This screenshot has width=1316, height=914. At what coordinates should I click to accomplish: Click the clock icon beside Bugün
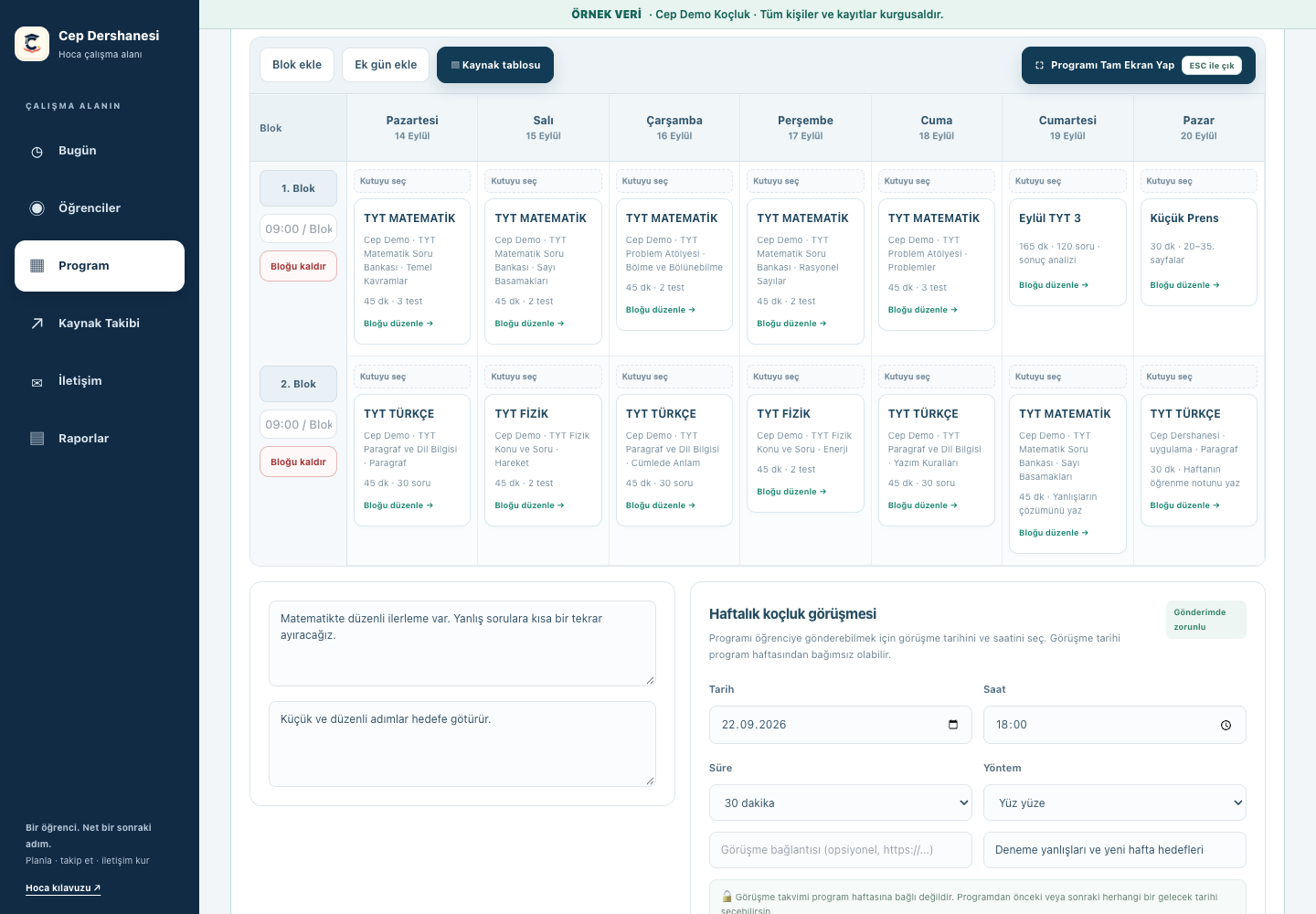click(x=37, y=152)
